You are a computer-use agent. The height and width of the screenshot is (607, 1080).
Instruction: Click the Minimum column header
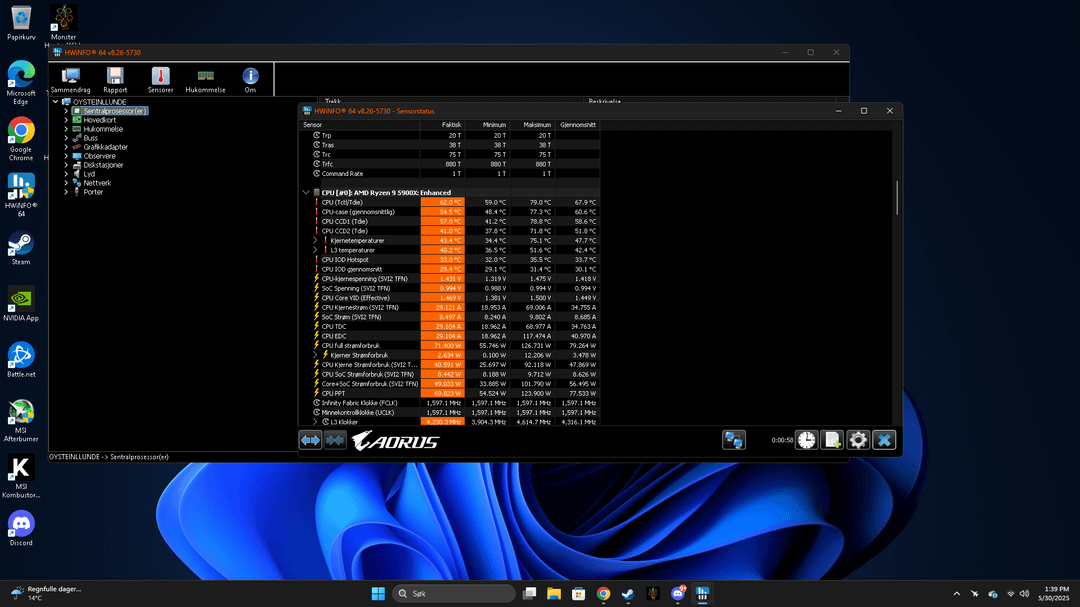point(488,125)
